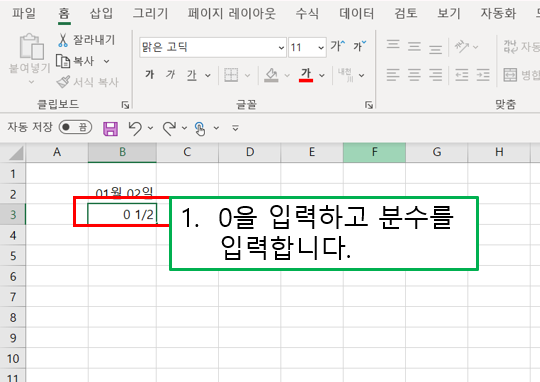Select column B header
This screenshot has height=382, width=540.
click(122, 152)
